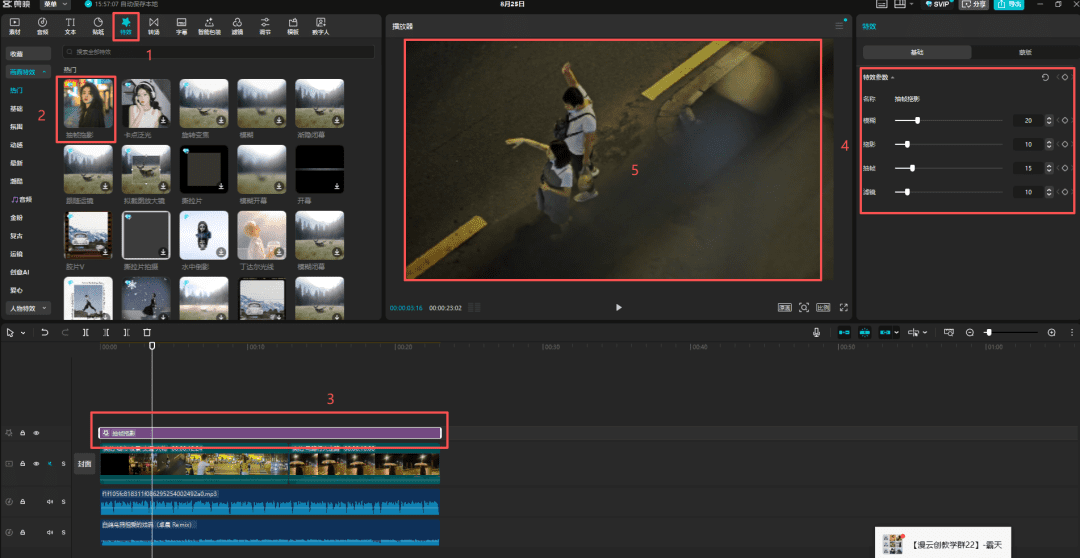Click the 导出 (Export) button
Image resolution: width=1080 pixels, height=558 pixels.
pyautogui.click(x=1008, y=5)
